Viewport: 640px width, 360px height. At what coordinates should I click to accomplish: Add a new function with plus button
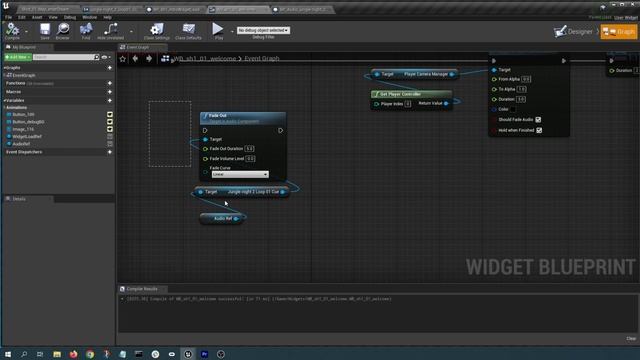click(x=109, y=83)
